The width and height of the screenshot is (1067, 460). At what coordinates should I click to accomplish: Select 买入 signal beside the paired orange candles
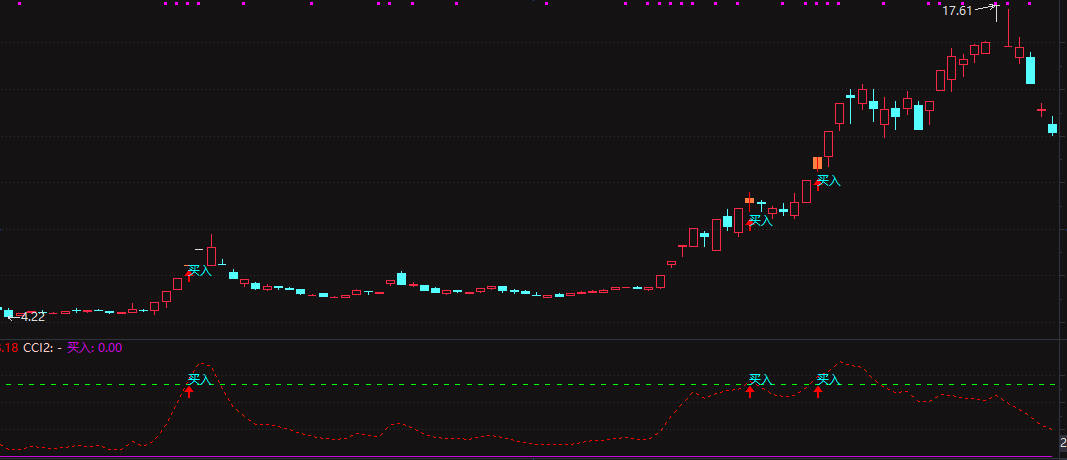[829, 180]
